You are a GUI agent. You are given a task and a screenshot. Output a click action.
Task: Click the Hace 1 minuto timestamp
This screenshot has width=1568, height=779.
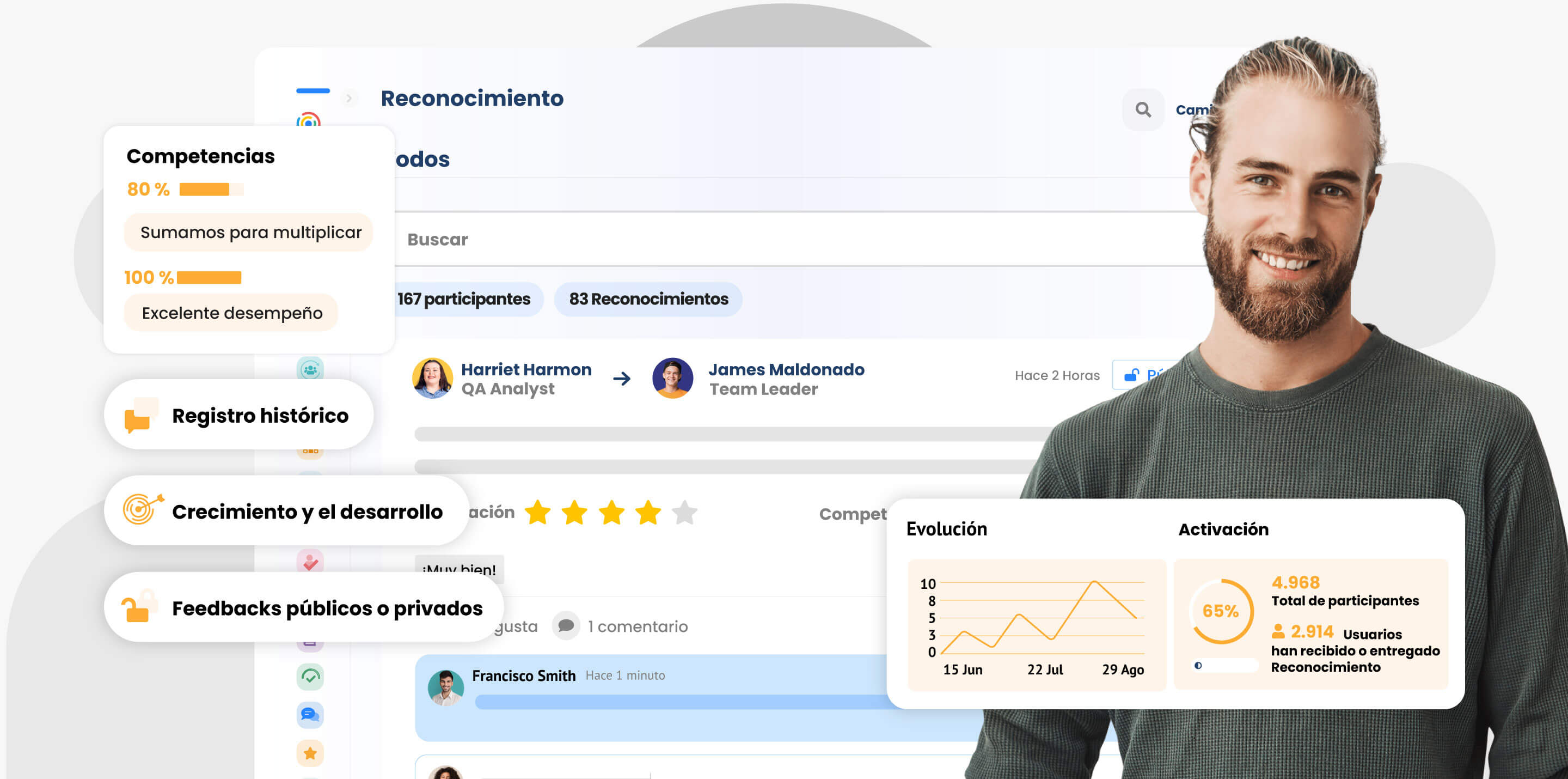(x=625, y=675)
